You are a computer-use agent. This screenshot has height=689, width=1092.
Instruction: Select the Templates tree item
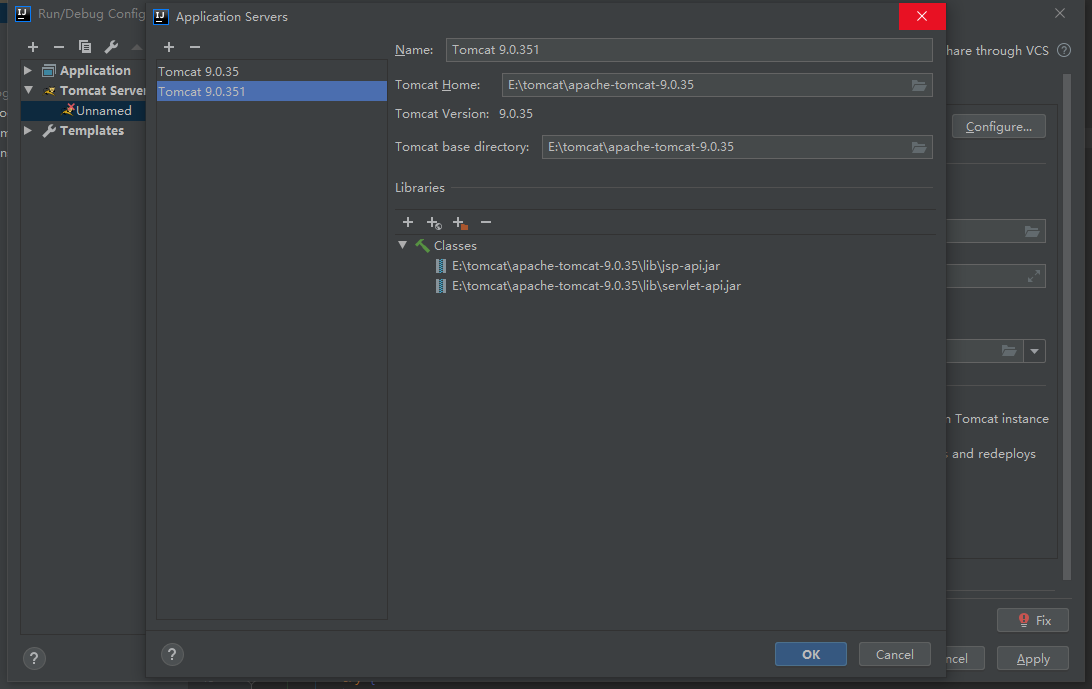(x=91, y=130)
